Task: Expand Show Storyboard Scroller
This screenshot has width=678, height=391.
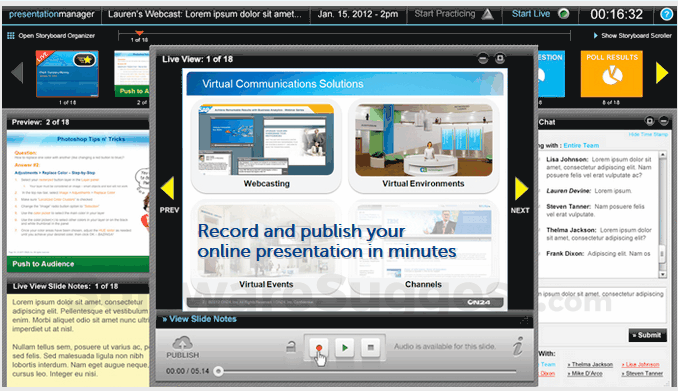Action: [632, 35]
